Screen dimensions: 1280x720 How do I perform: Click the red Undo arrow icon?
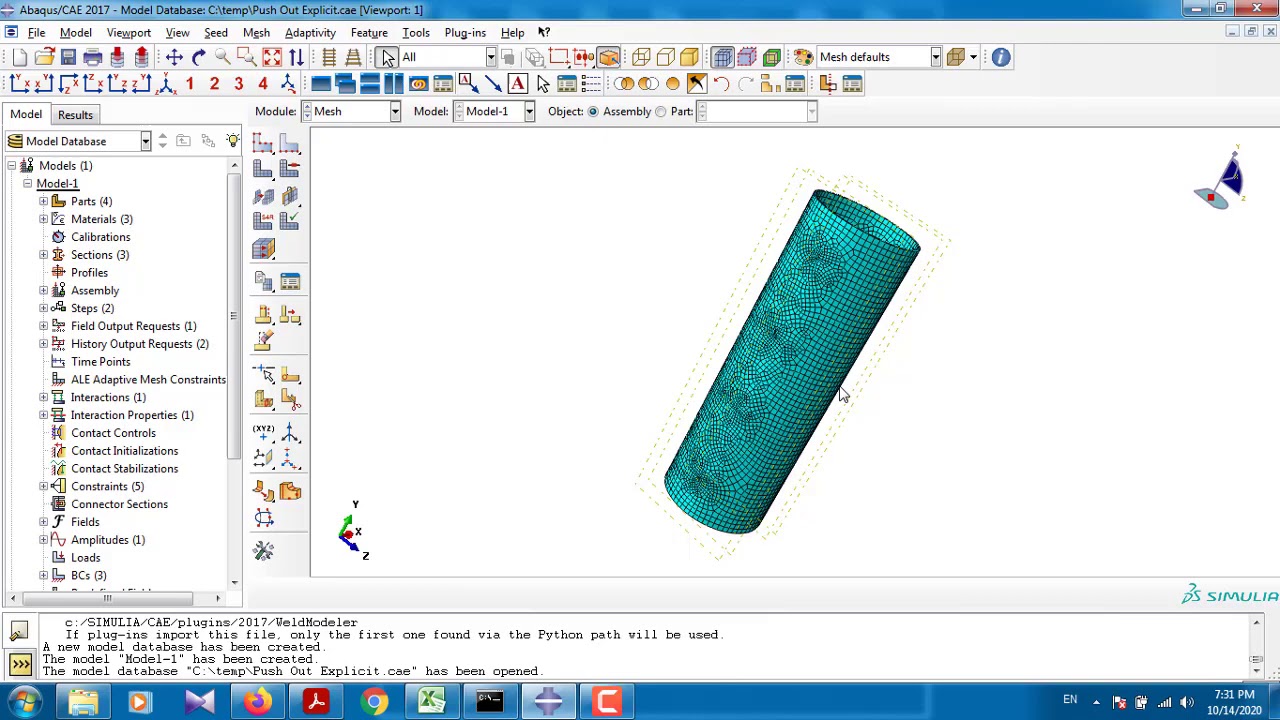click(721, 84)
